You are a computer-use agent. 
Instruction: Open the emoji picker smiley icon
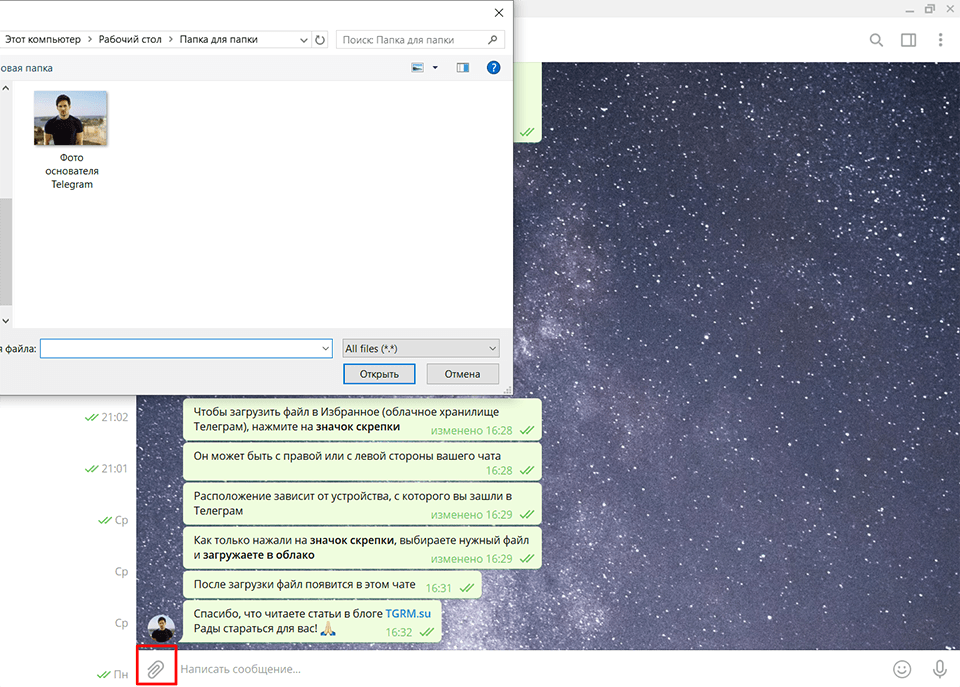pyautogui.click(x=902, y=668)
